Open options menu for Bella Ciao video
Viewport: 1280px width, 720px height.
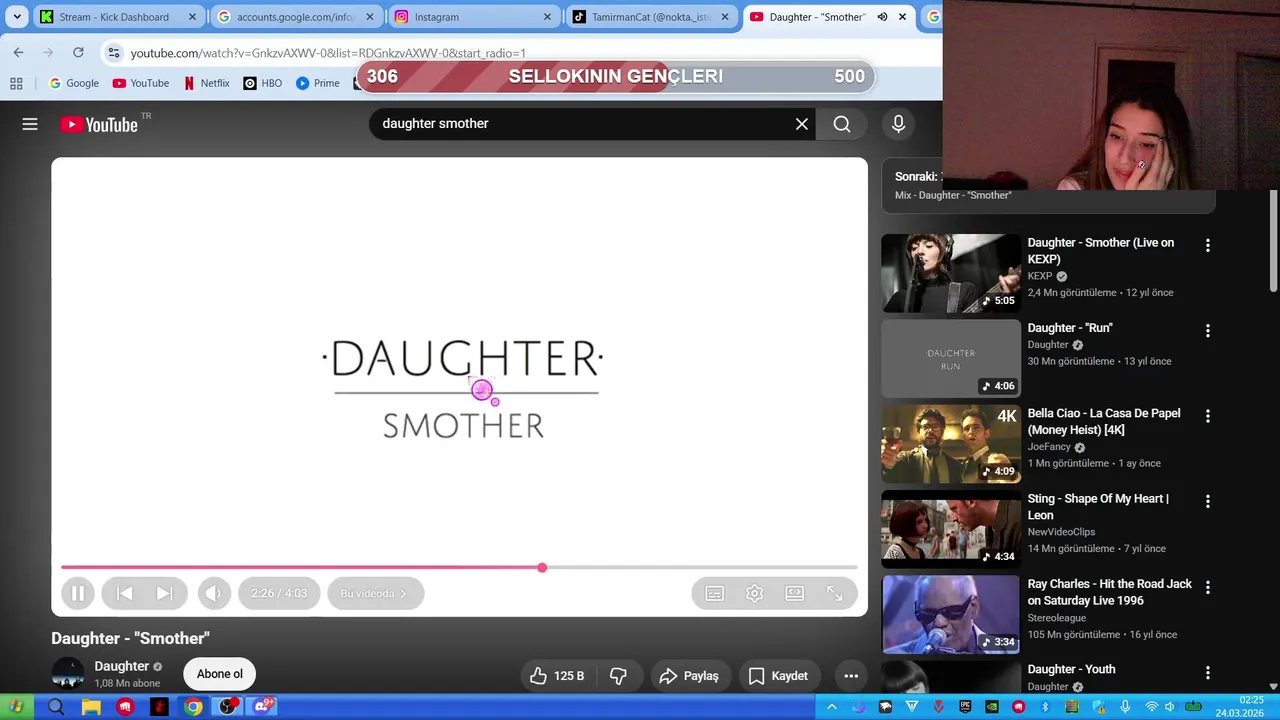click(x=1207, y=416)
